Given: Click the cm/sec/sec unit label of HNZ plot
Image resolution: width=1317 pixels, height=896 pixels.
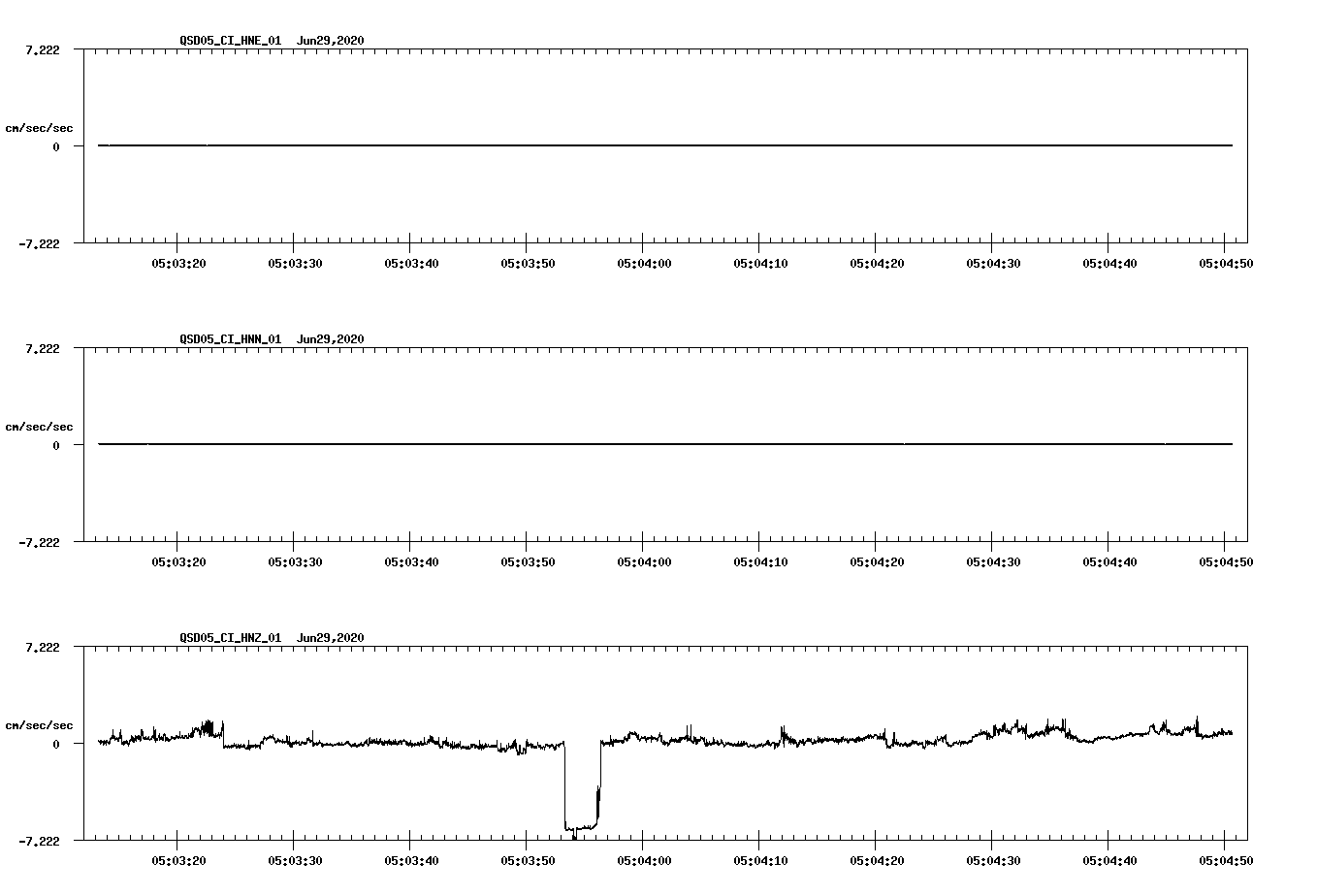Looking at the screenshot, I should point(39,725).
